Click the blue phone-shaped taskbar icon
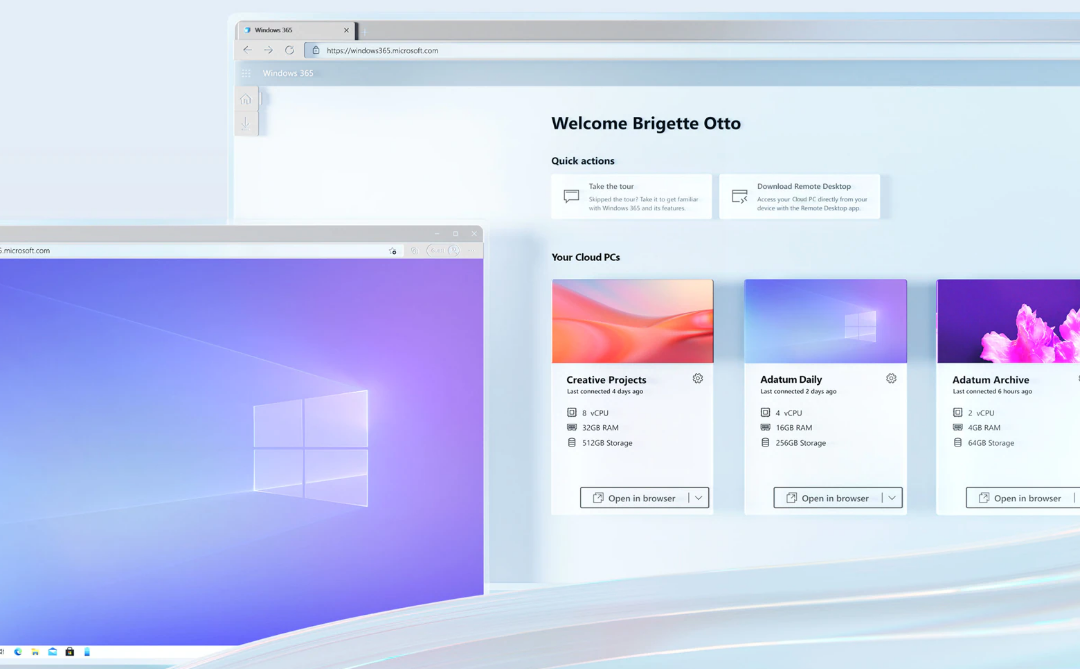 point(87,651)
